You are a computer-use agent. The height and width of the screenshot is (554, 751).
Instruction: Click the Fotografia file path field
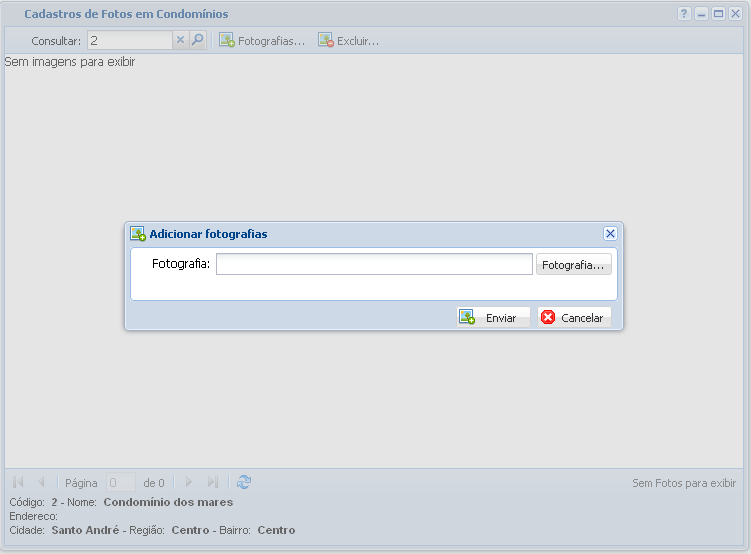pos(374,264)
